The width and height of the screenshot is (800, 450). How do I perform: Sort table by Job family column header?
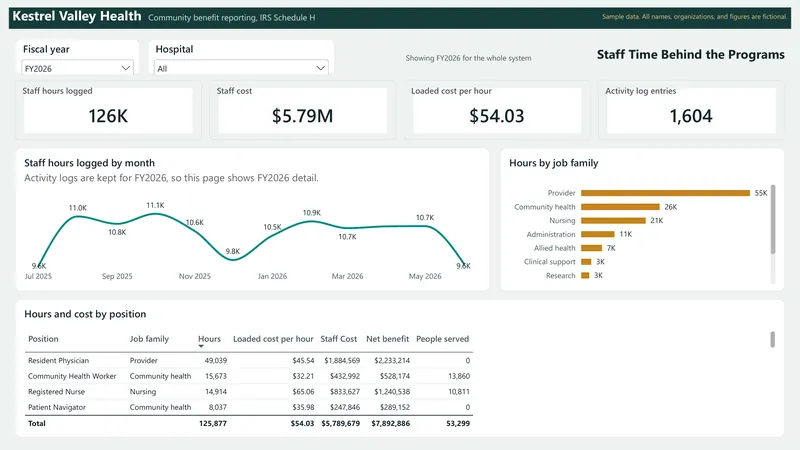pos(149,339)
